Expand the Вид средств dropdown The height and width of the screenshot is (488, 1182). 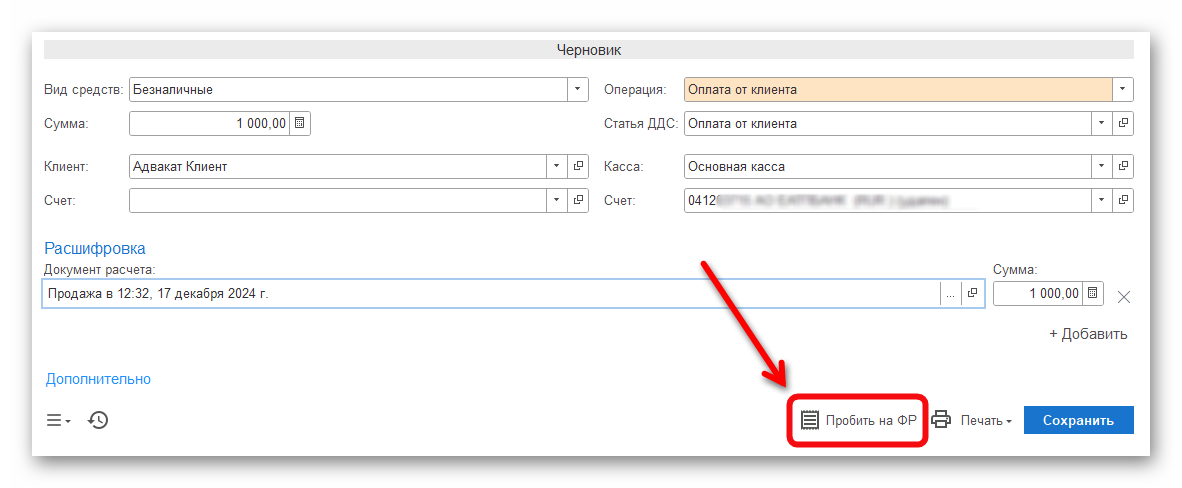pyautogui.click(x=578, y=89)
